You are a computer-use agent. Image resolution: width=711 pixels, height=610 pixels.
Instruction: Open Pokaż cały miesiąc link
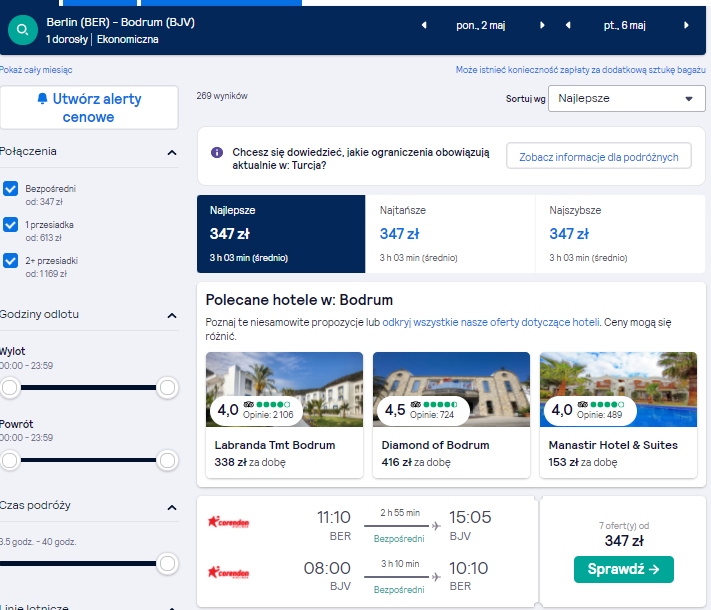[36, 70]
